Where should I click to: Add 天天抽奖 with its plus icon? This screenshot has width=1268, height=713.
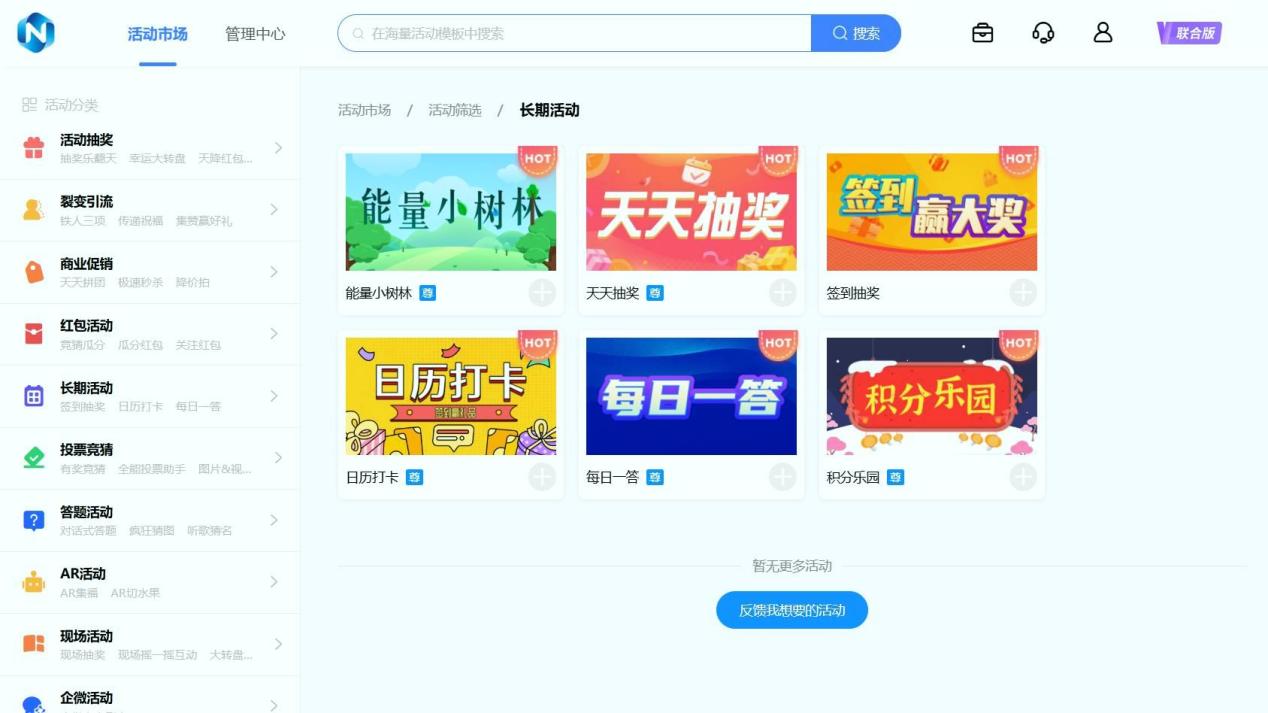pyautogui.click(x=783, y=293)
